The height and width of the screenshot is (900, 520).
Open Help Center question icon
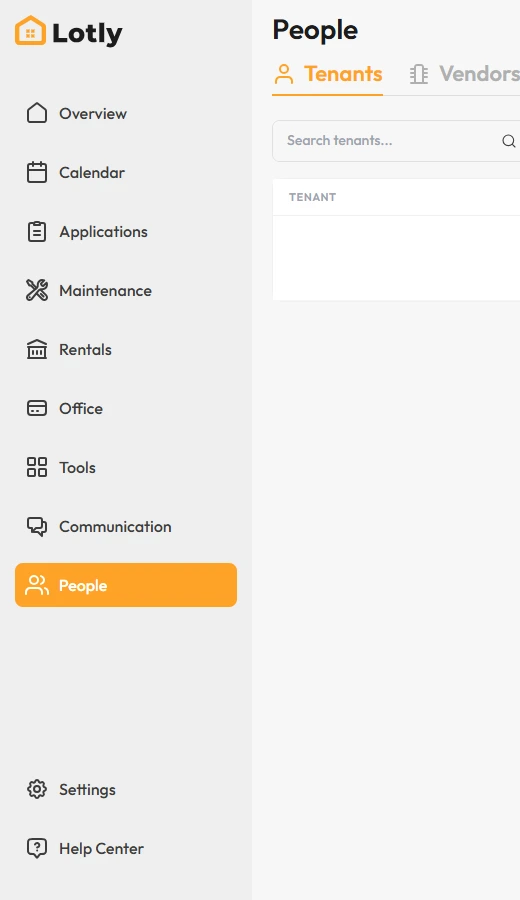click(37, 848)
